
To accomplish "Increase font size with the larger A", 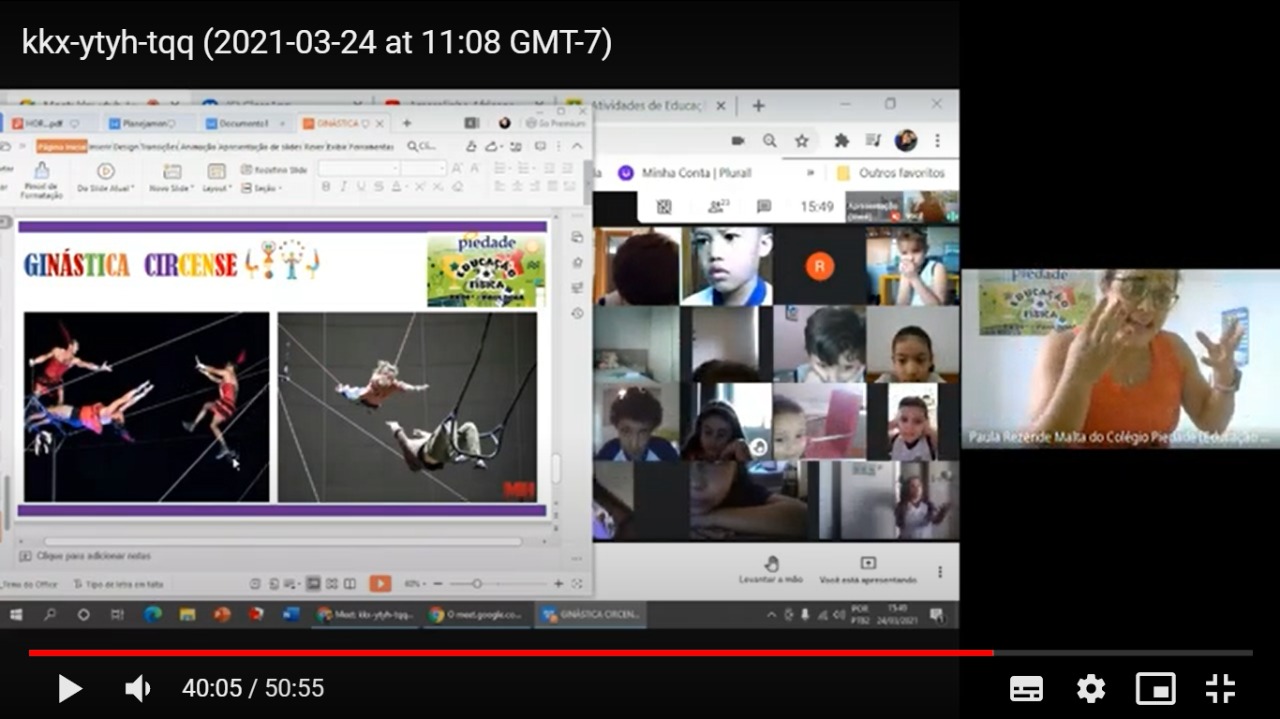I will 457,169.
